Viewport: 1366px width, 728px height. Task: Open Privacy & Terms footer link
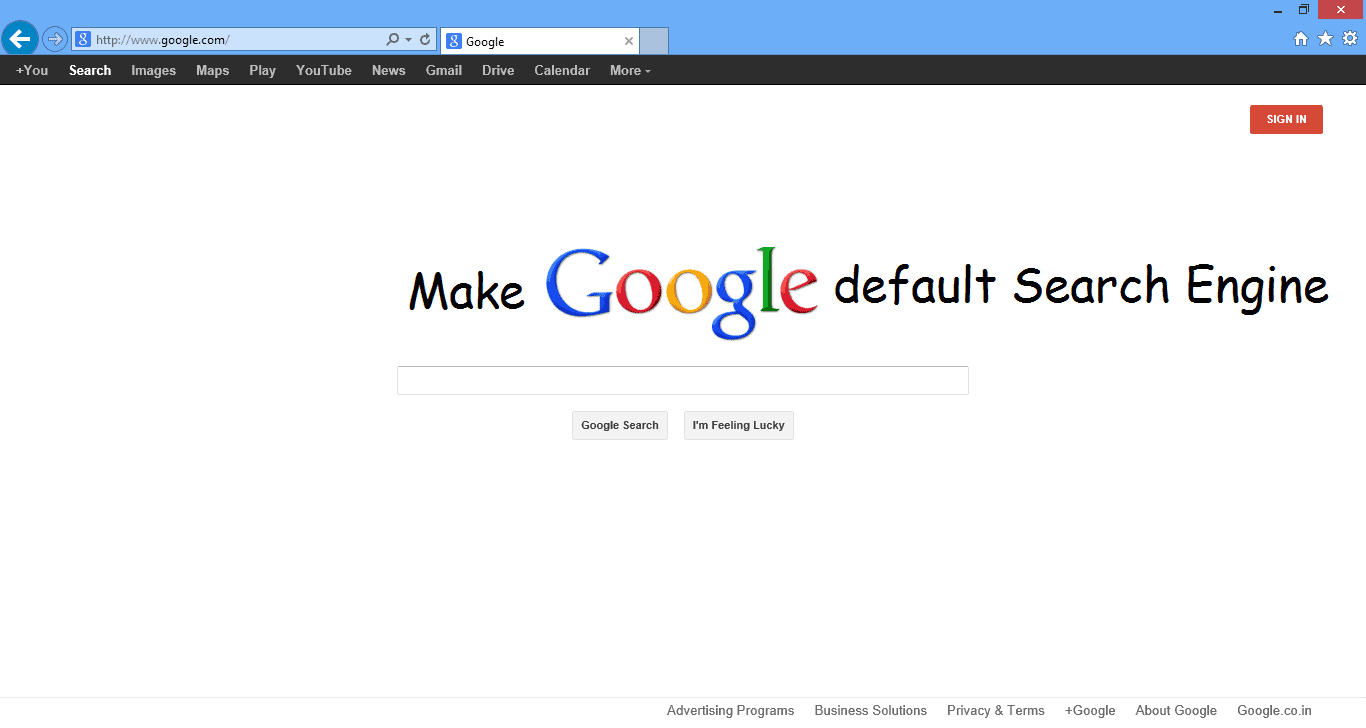(996, 710)
